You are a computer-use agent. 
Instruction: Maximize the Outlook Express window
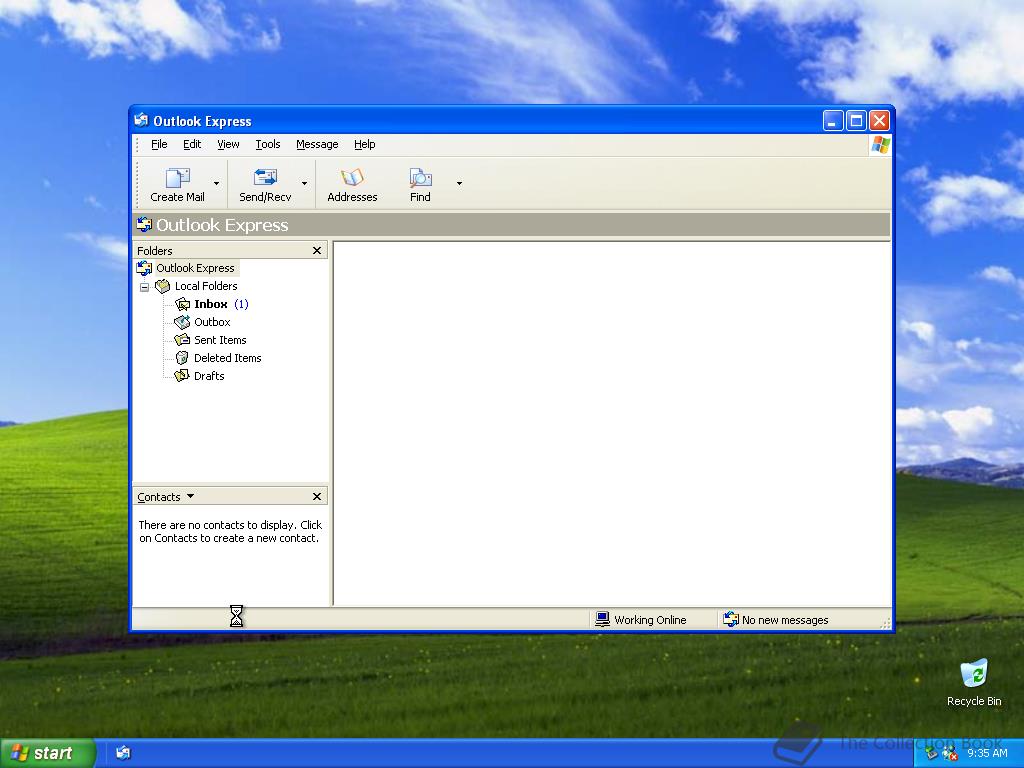coord(856,121)
